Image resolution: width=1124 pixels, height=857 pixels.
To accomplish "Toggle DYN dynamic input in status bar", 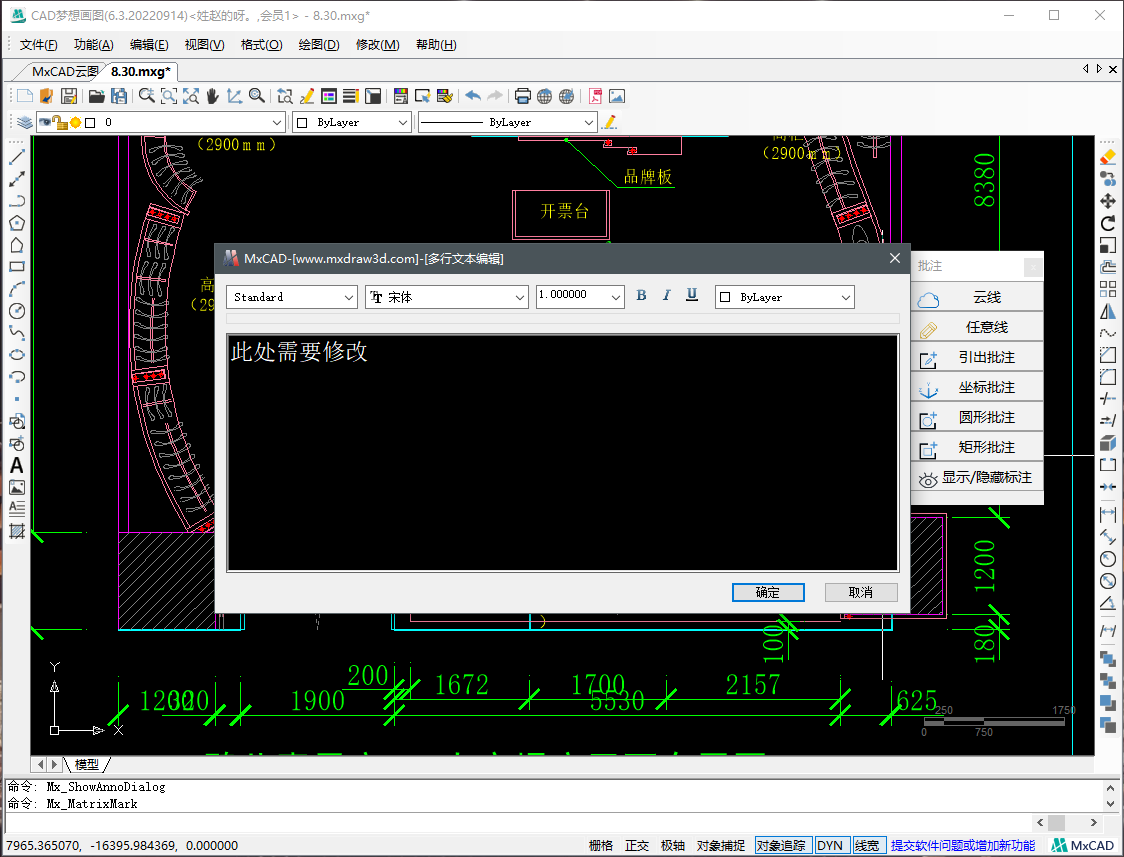I will [x=833, y=846].
